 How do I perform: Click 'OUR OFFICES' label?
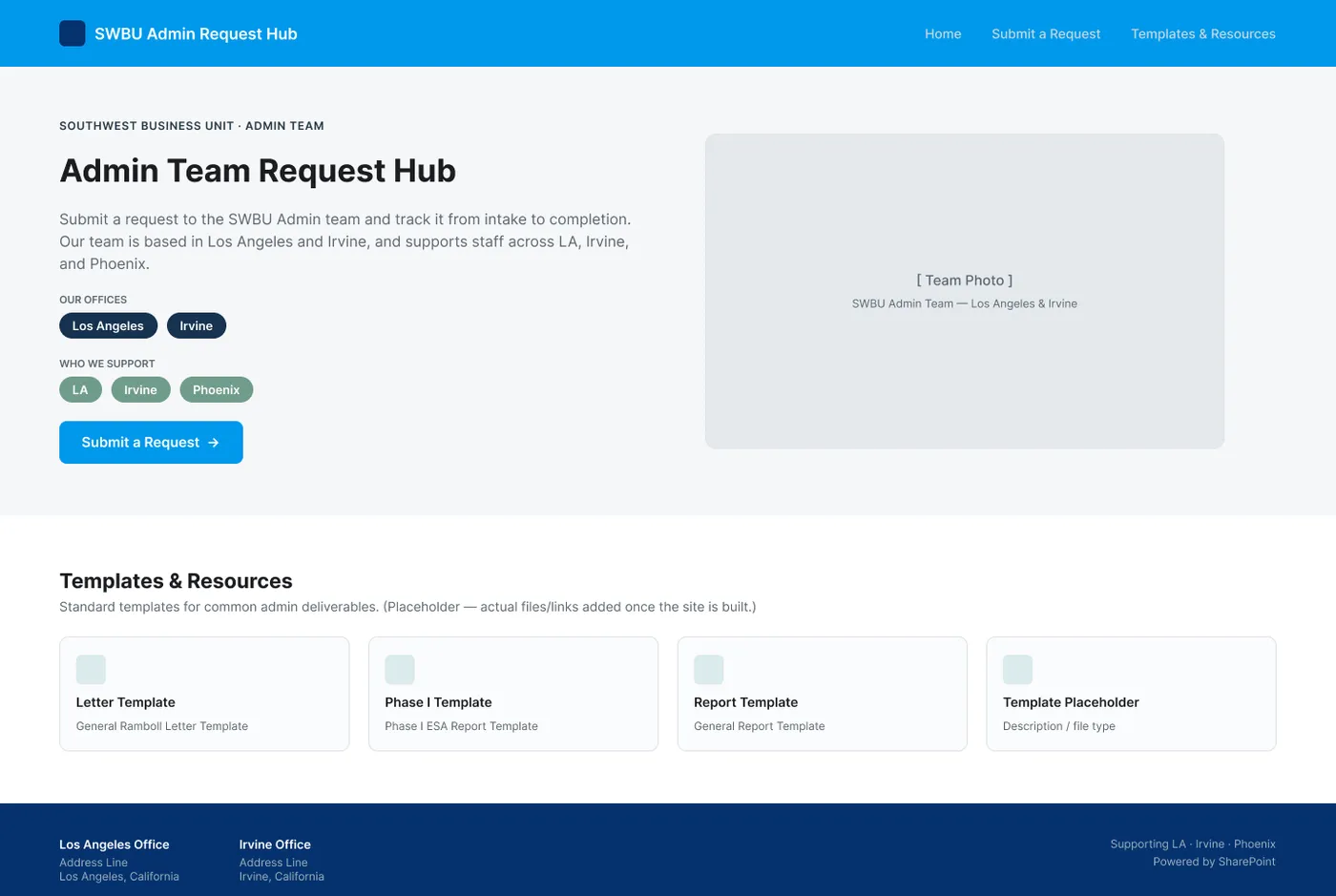click(x=93, y=300)
